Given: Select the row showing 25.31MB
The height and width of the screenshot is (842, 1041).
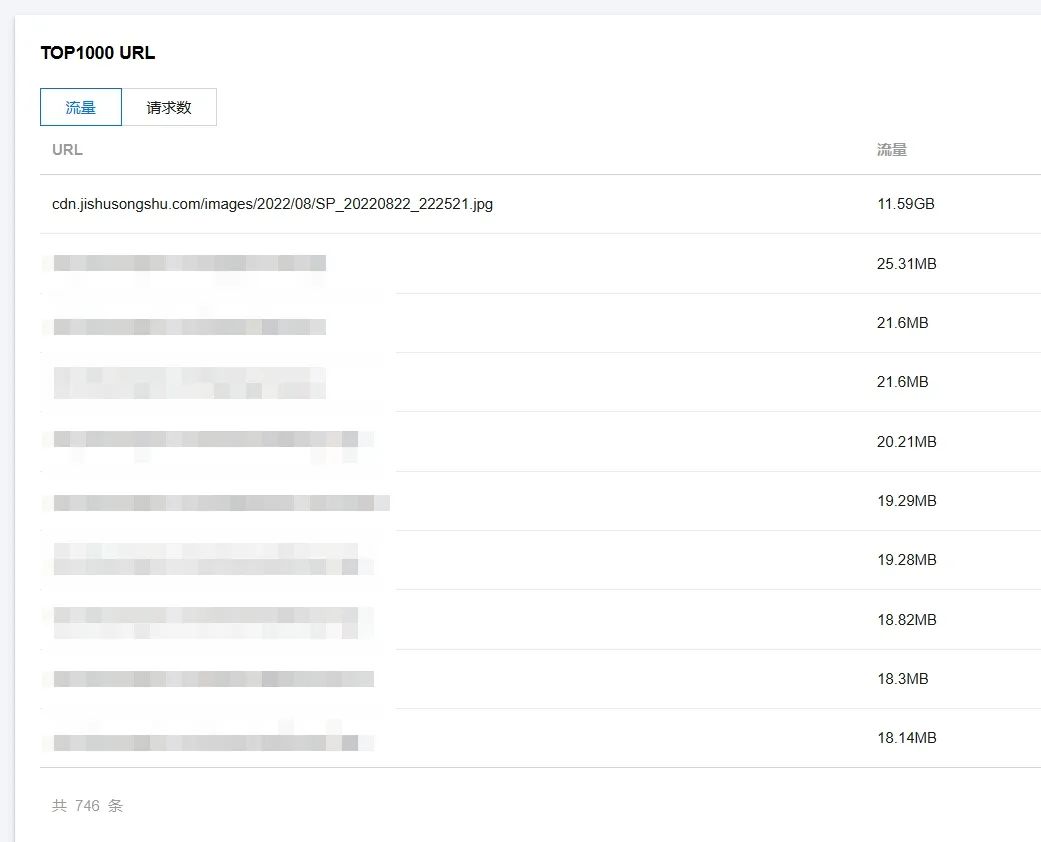Looking at the screenshot, I should tap(540, 264).
